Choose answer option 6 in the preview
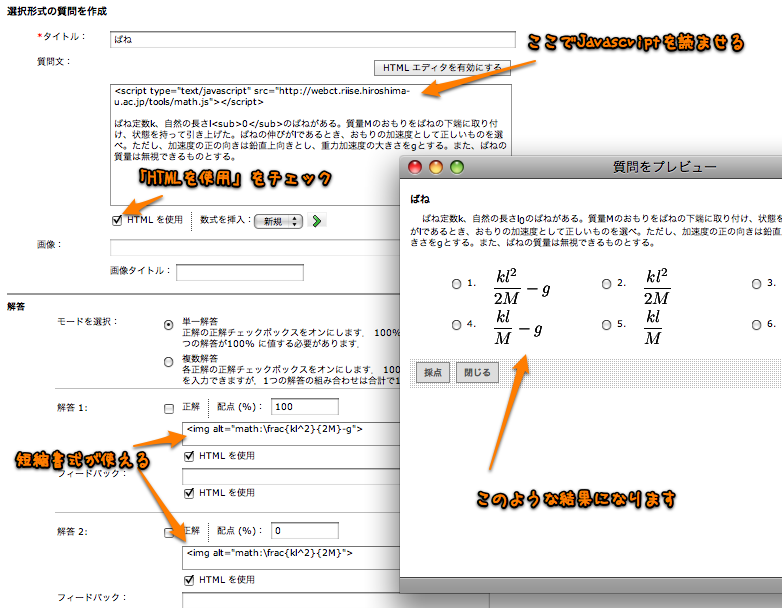 tap(757, 325)
